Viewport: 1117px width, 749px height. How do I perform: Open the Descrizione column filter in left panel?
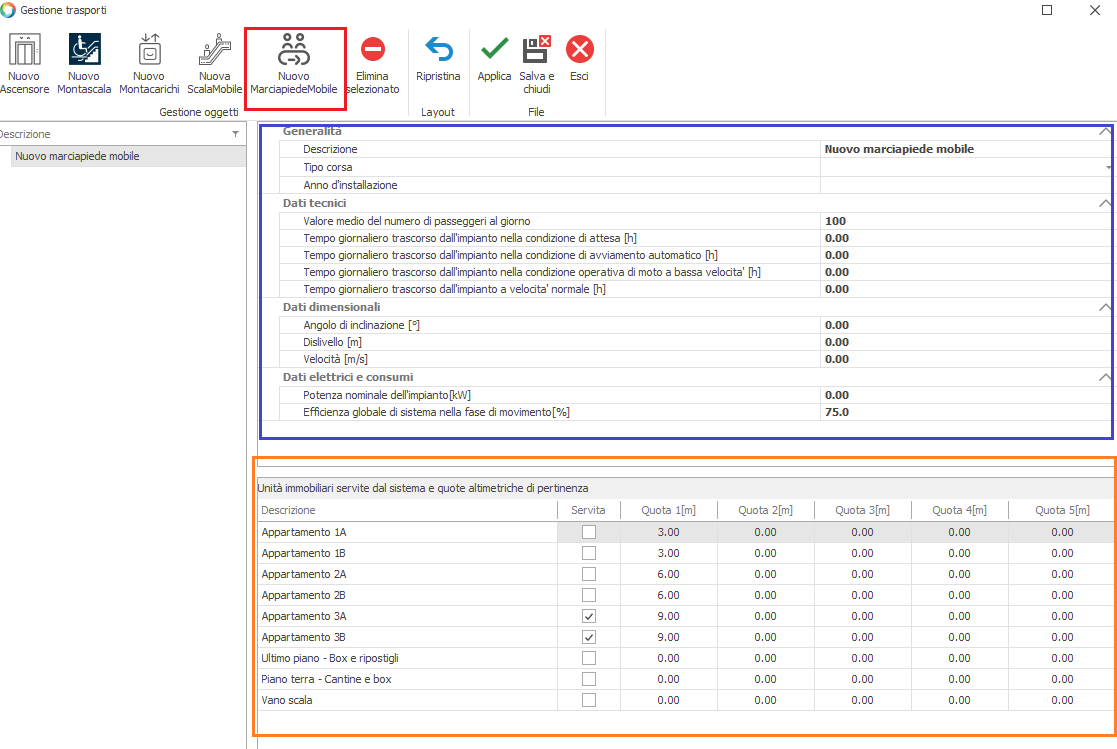click(x=235, y=134)
